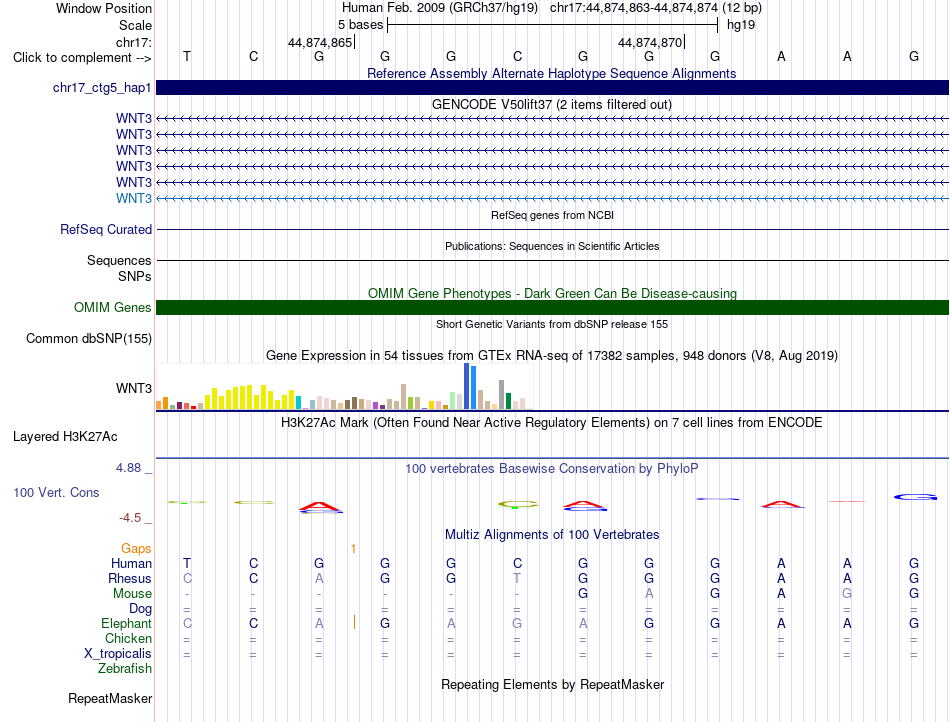Click 'H3K27Ac Mark' ENCODE track title

[x=552, y=422]
